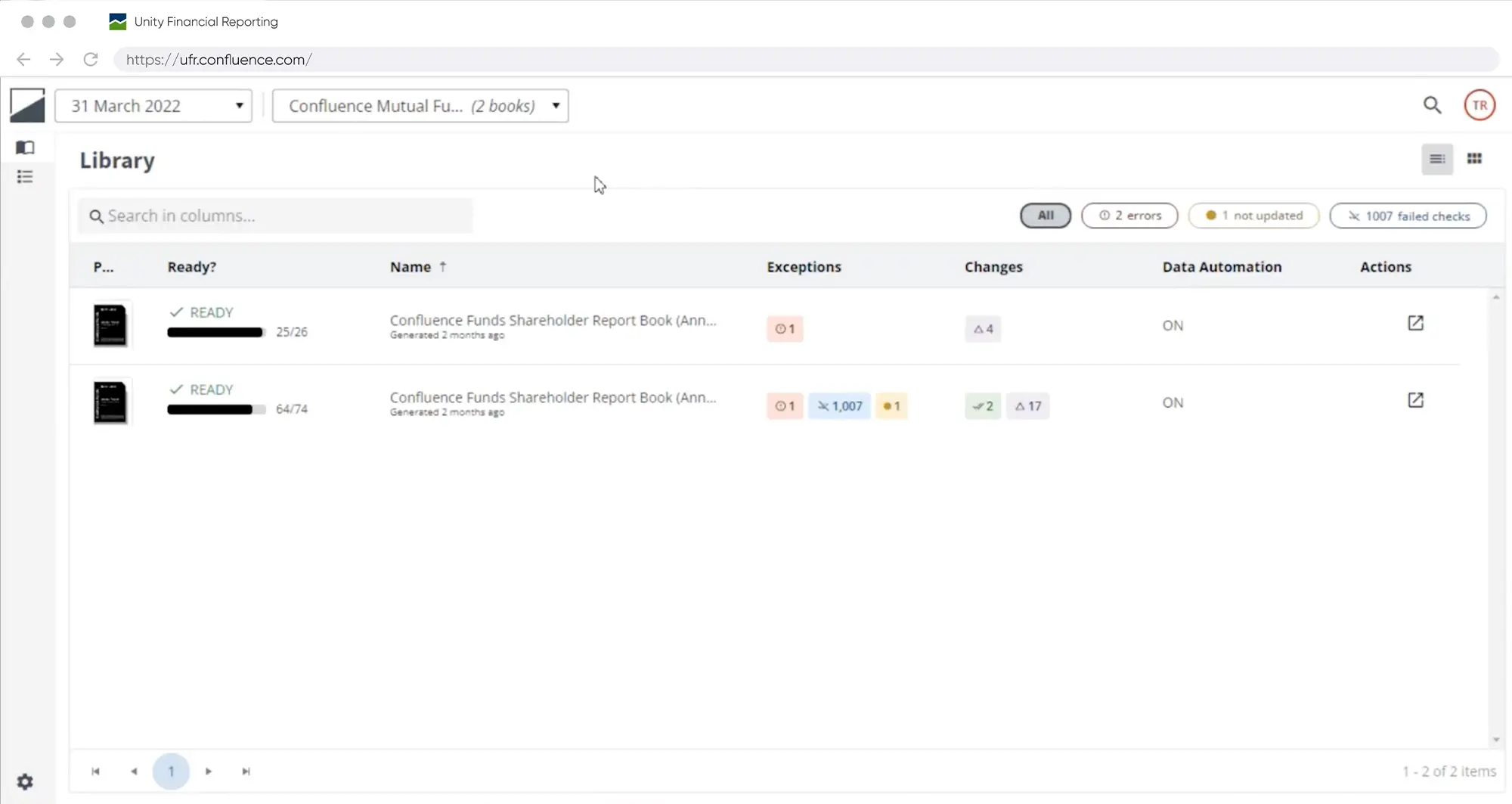This screenshot has height=804, width=1512.
Task: Click the Search in columns field
Action: [276, 216]
